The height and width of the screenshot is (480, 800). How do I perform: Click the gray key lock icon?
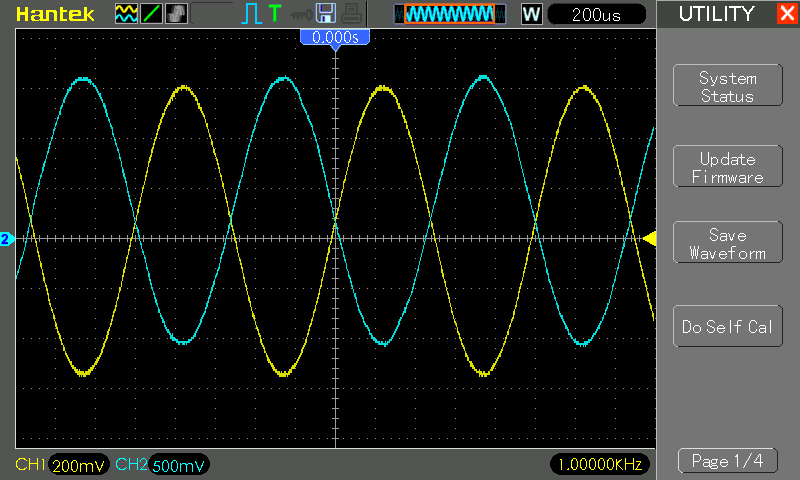tap(301, 14)
